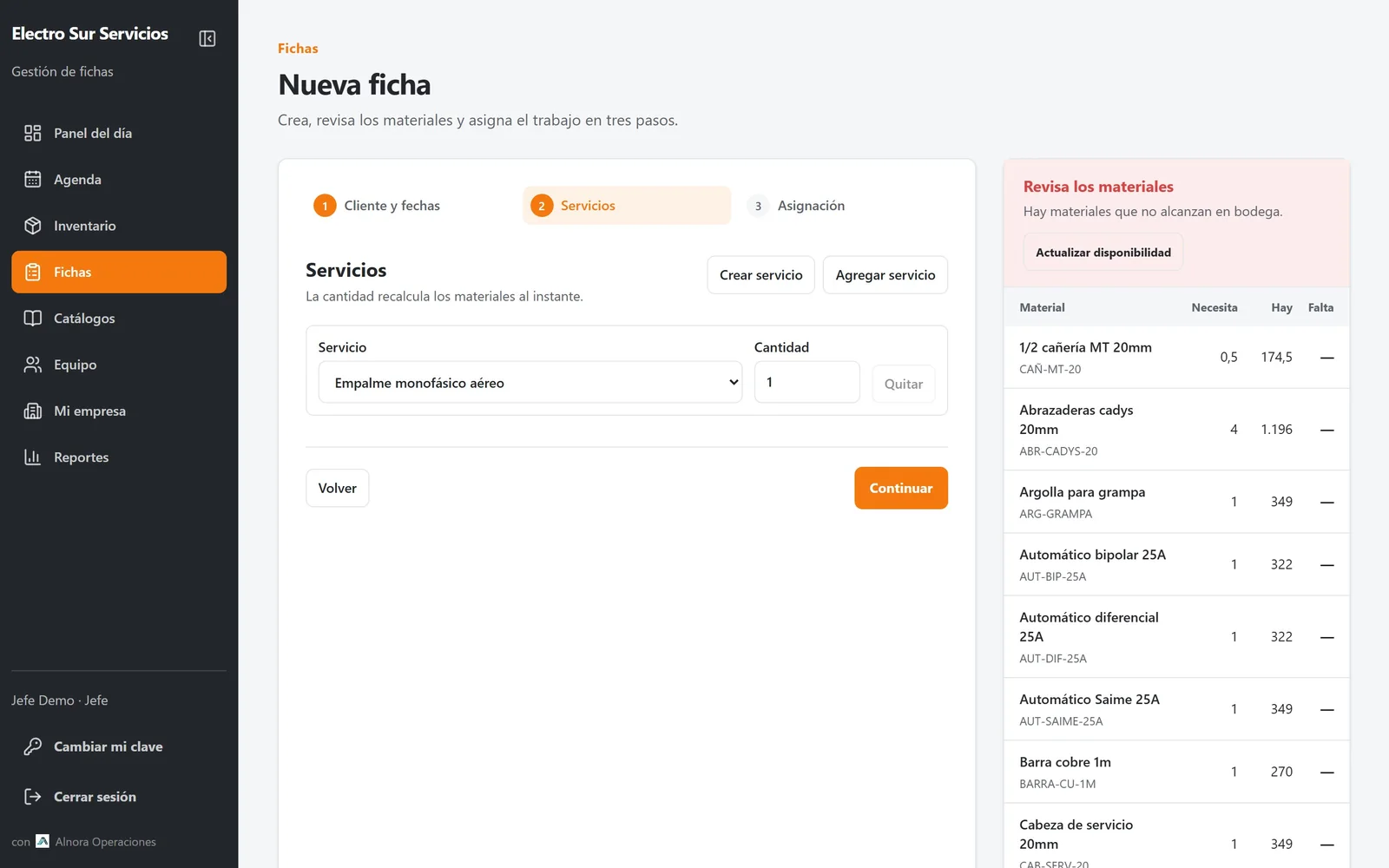Image resolution: width=1389 pixels, height=868 pixels.
Task: Click the Panel del día grid icon
Action: 33,133
